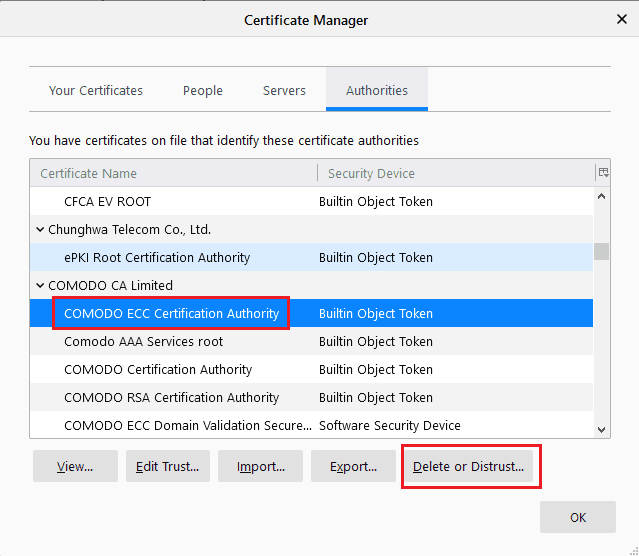Image resolution: width=639 pixels, height=556 pixels.
Task: Switch to the Your Certificates tab
Action: point(96,90)
